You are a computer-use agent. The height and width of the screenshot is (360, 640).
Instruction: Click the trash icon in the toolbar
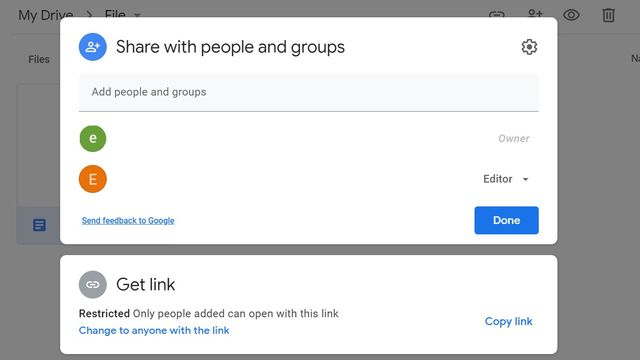[608, 15]
